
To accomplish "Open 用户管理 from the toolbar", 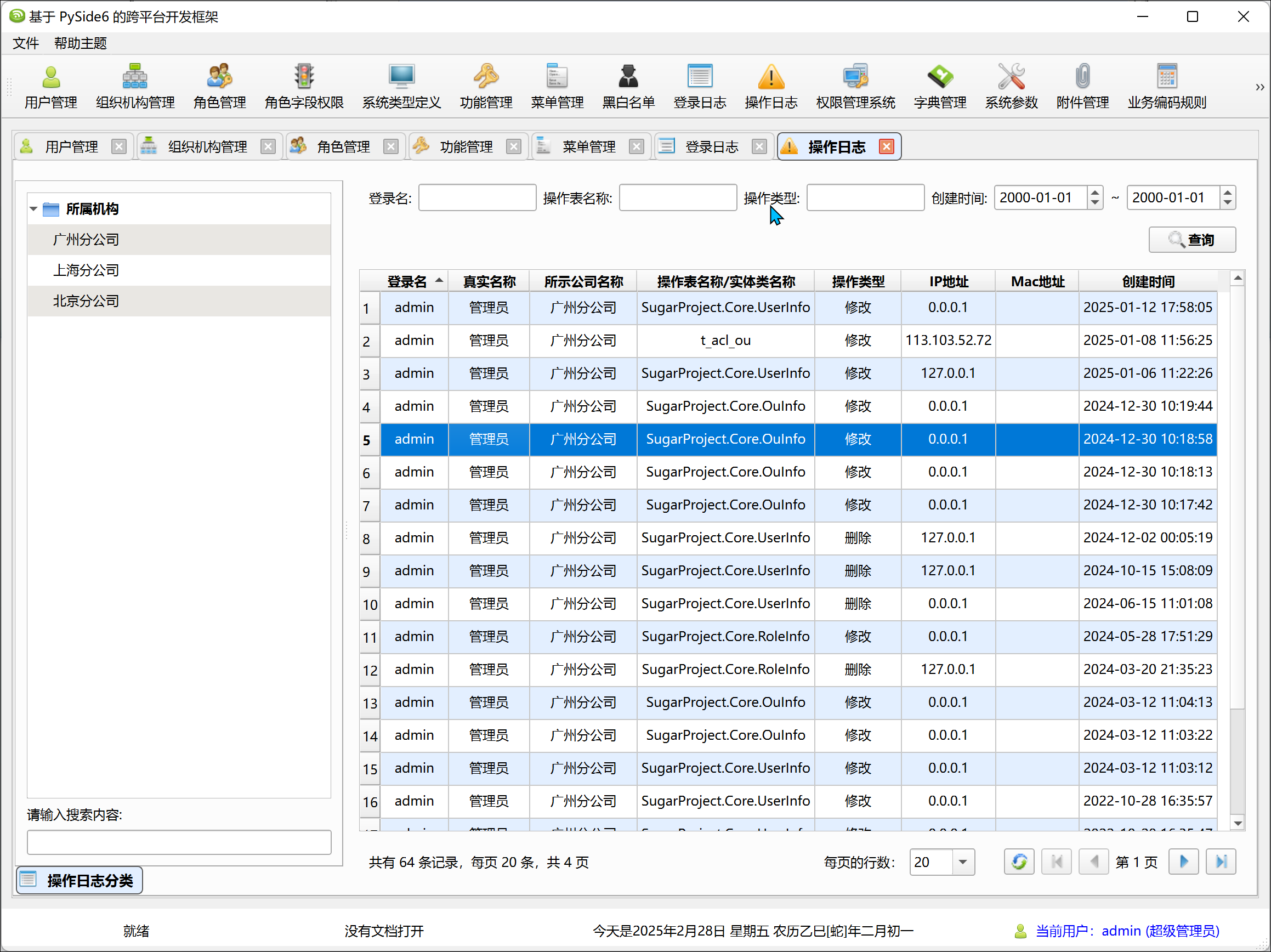I will (x=50, y=86).
